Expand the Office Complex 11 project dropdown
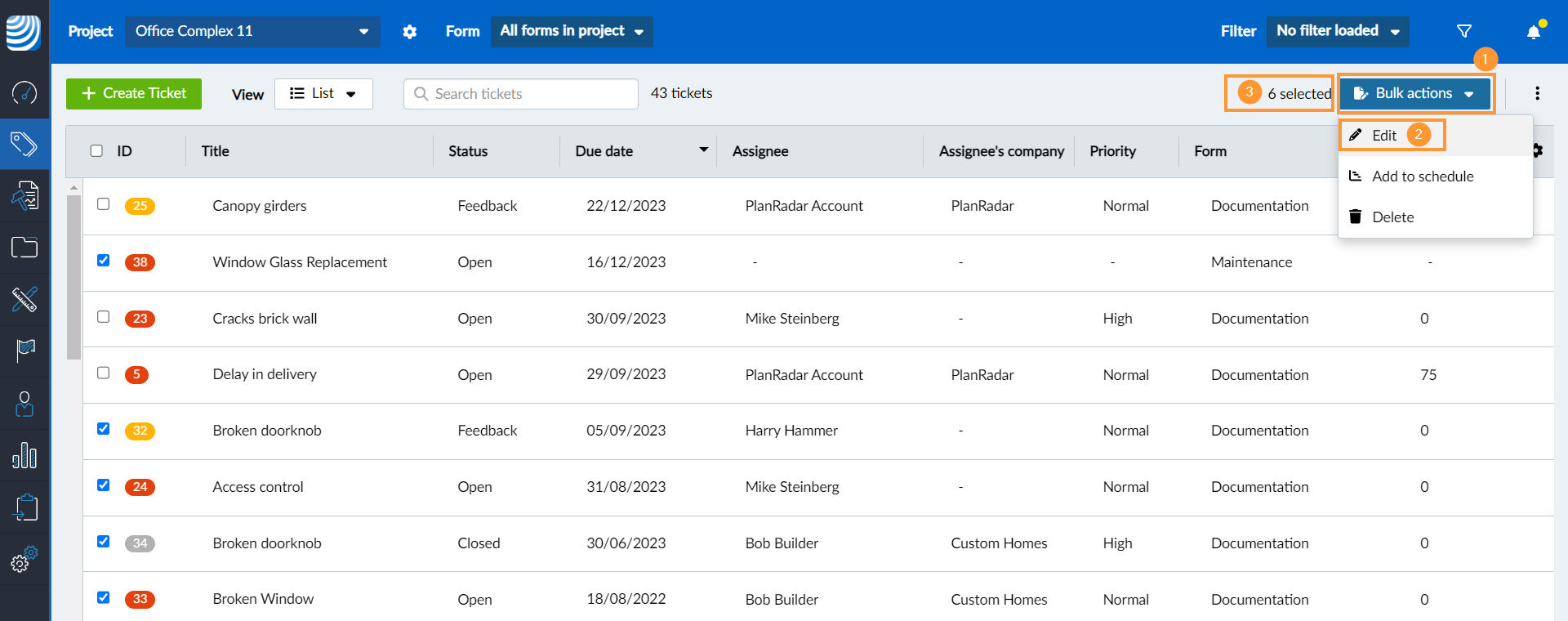 (x=252, y=31)
